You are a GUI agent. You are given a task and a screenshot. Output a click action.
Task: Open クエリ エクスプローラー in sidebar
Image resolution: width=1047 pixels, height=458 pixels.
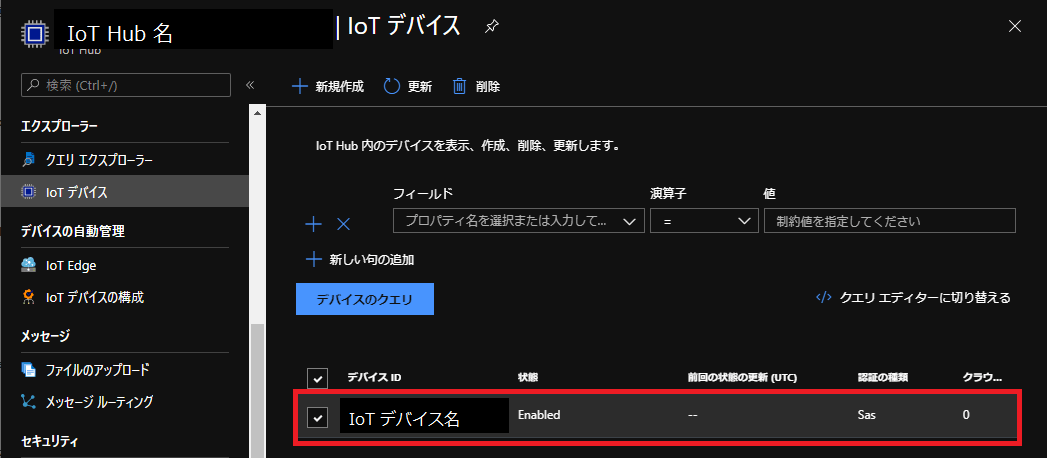pyautogui.click(x=99, y=160)
